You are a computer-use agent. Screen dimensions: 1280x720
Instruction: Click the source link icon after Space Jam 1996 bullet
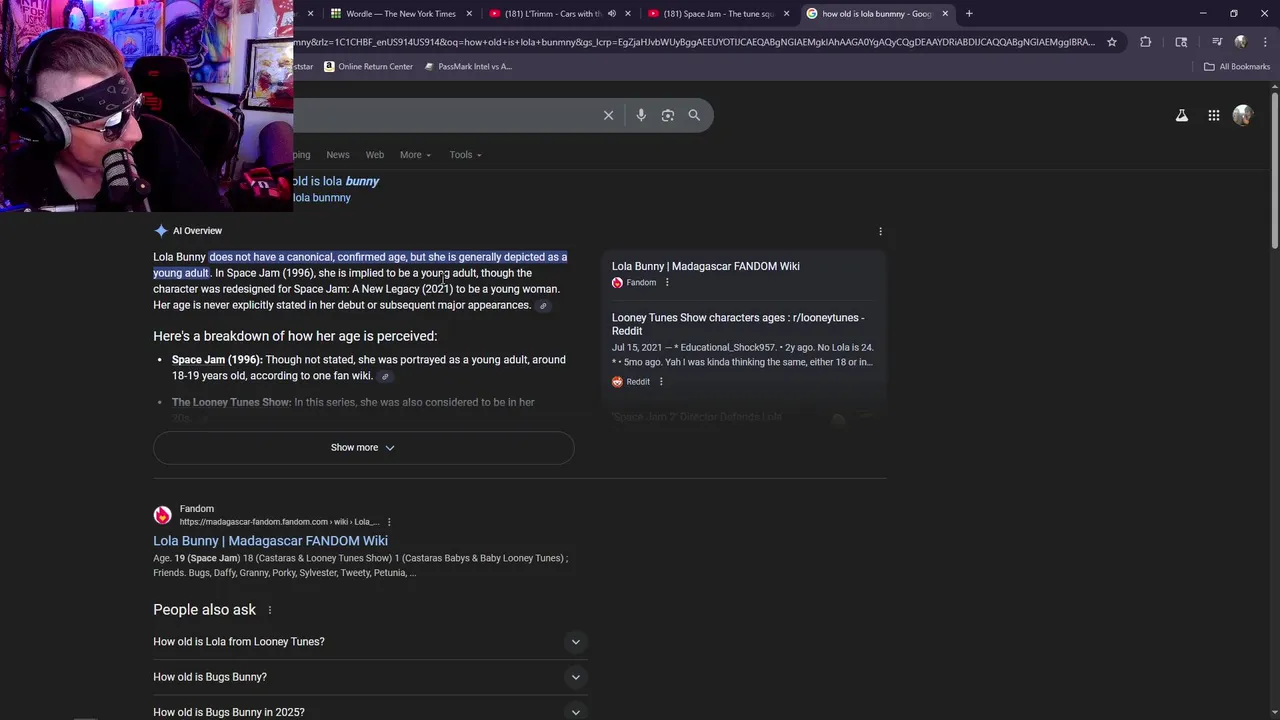click(385, 377)
